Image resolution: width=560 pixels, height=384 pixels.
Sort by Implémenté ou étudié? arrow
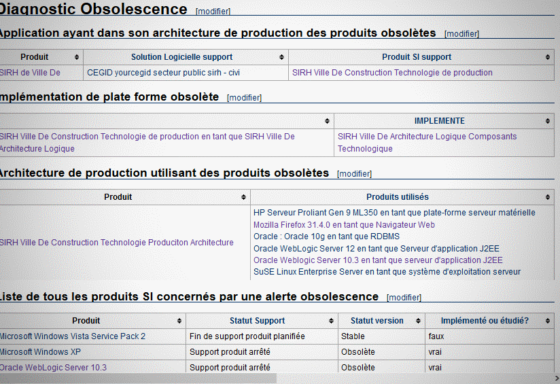(x=548, y=321)
